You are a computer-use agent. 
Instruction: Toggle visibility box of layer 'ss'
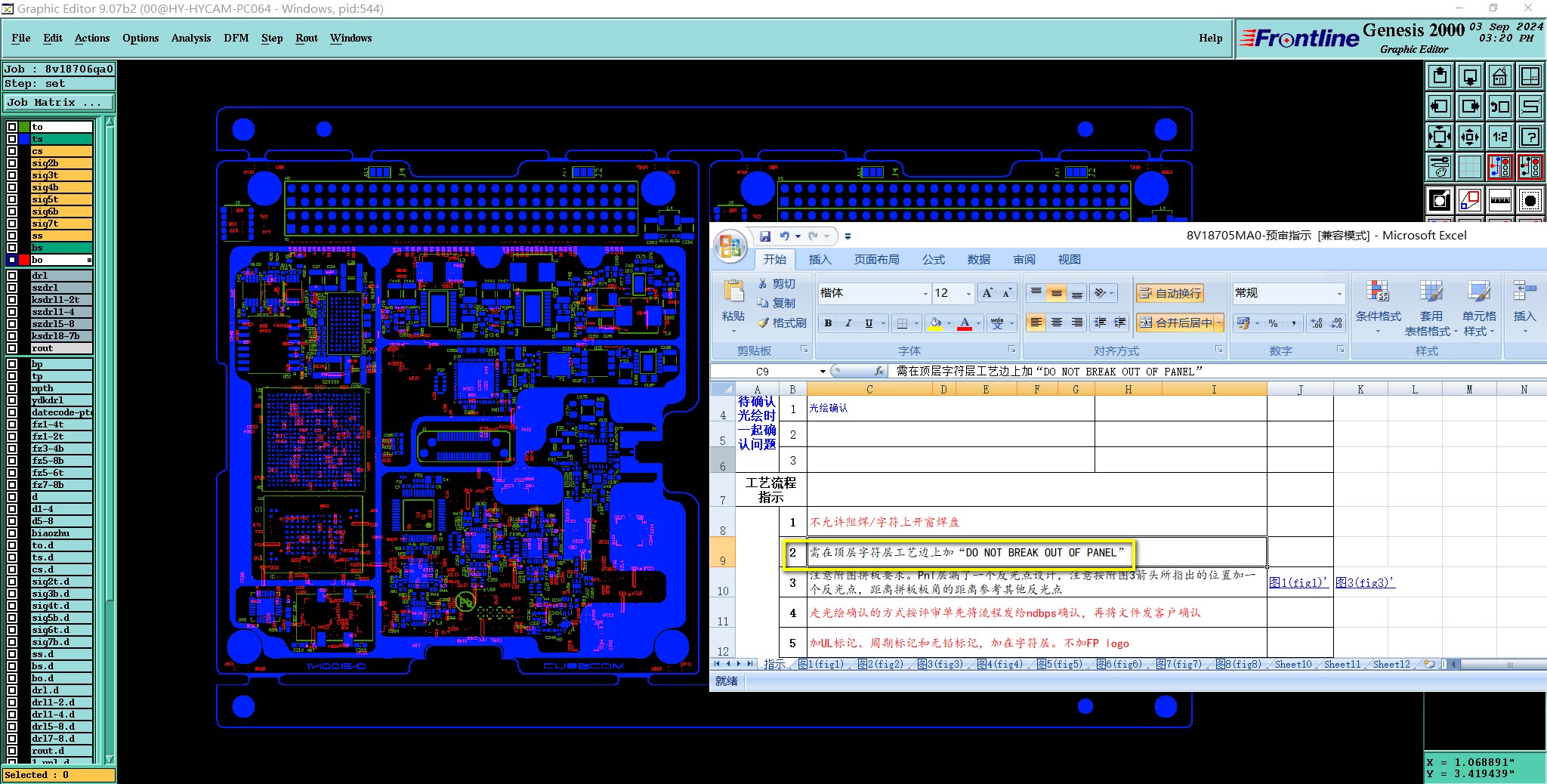pyautogui.click(x=12, y=236)
